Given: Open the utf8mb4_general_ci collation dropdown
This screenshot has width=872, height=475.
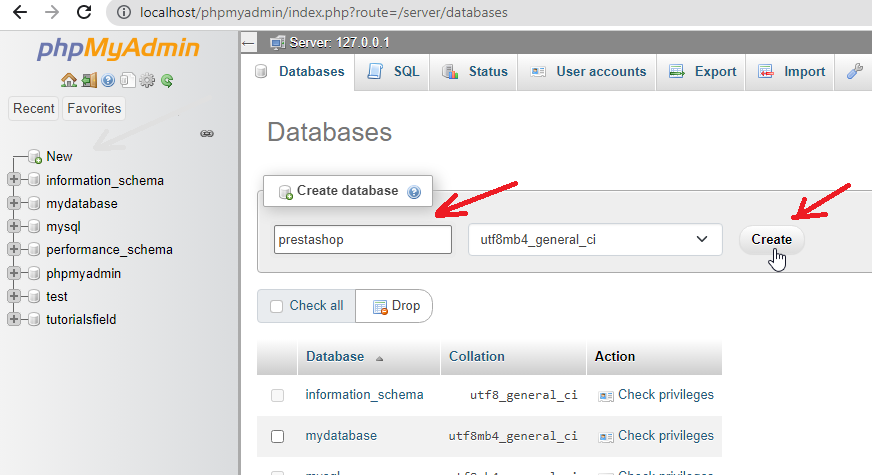Looking at the screenshot, I should tap(595, 240).
